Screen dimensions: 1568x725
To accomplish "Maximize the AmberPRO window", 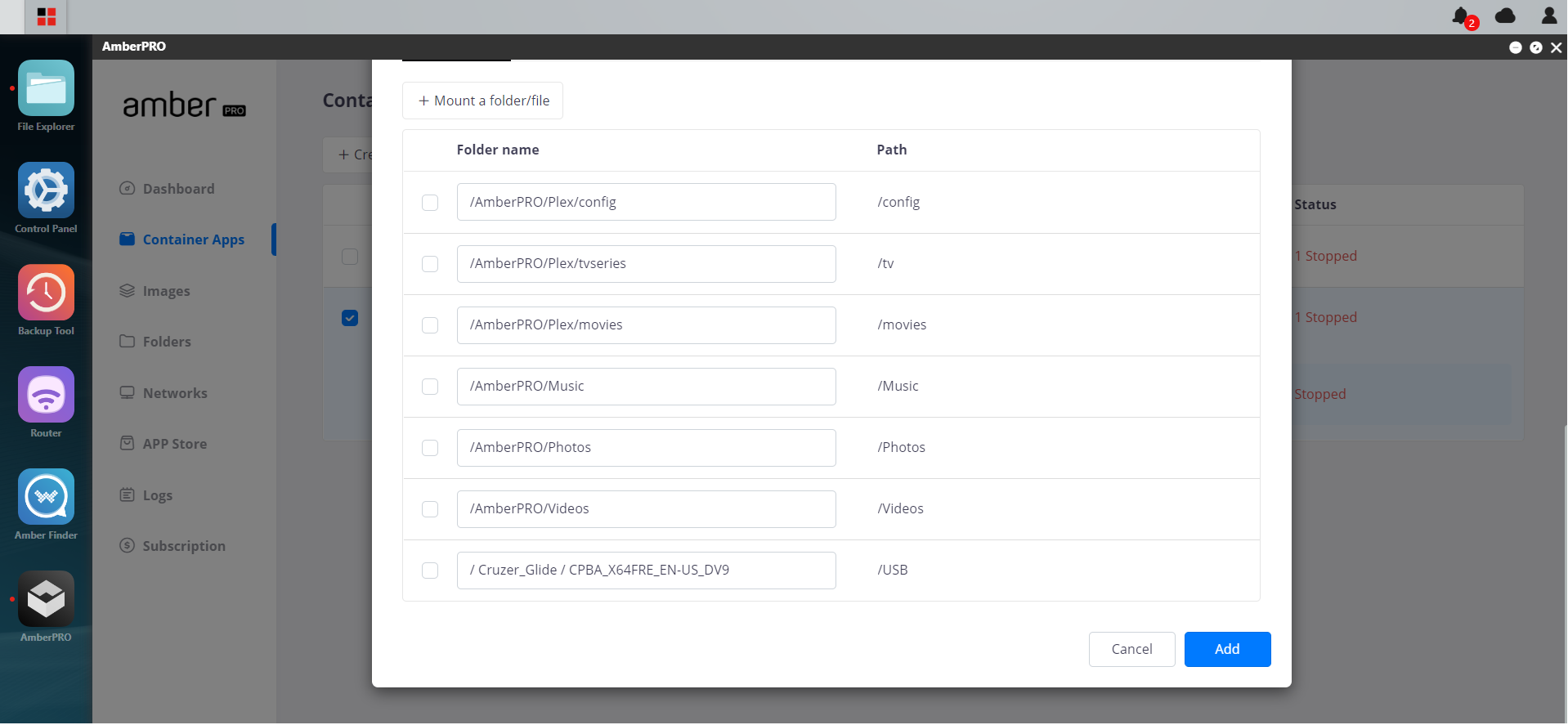I will click(1536, 47).
